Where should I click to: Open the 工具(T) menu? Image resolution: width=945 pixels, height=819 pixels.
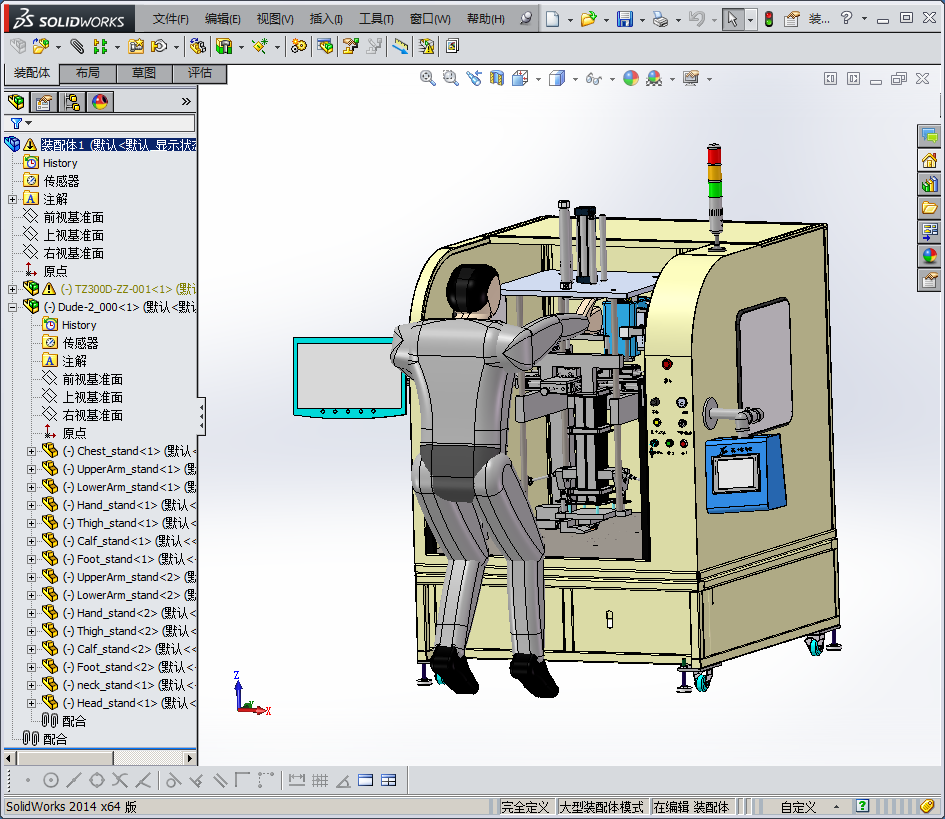click(376, 19)
